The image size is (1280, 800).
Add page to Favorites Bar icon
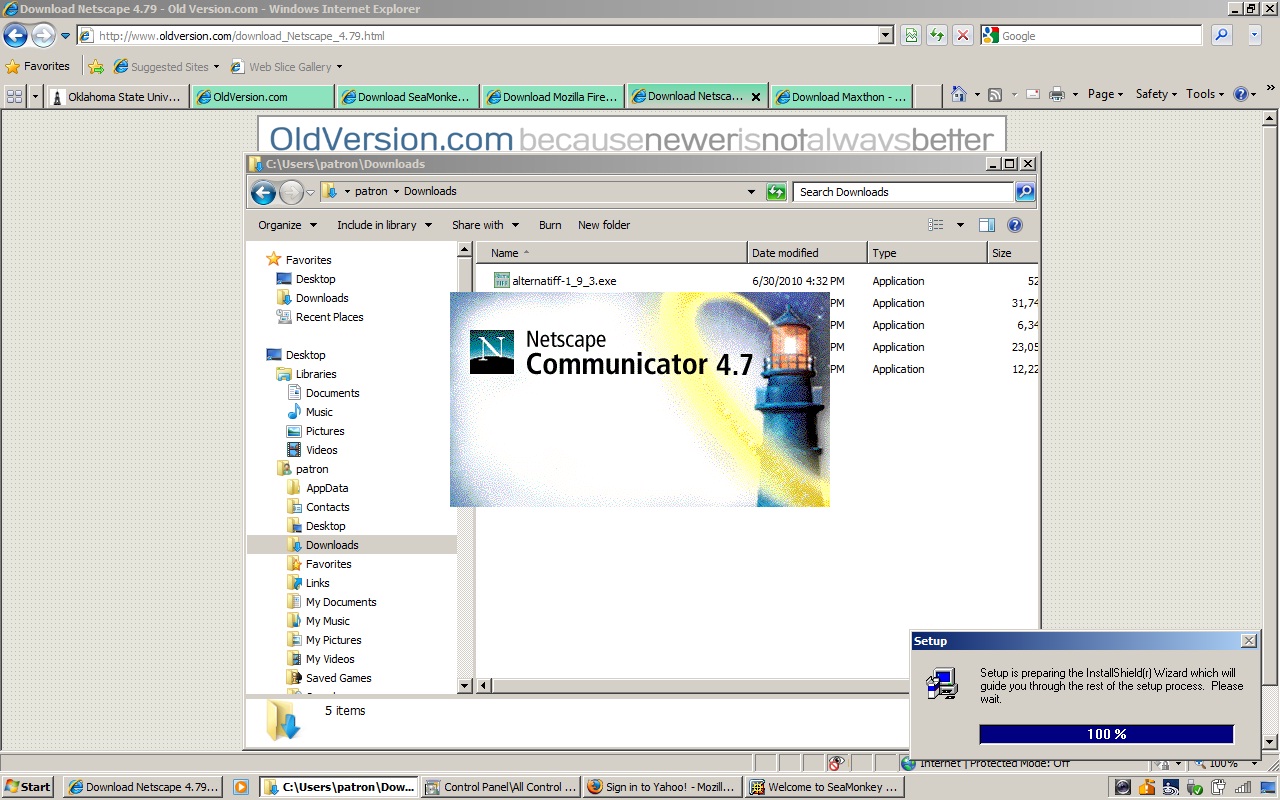click(x=96, y=67)
